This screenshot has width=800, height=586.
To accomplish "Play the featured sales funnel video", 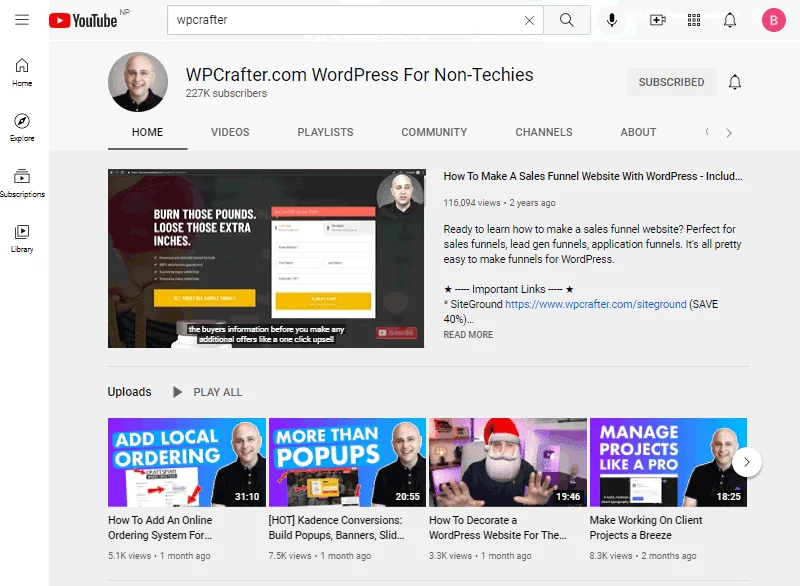I will point(266,259).
